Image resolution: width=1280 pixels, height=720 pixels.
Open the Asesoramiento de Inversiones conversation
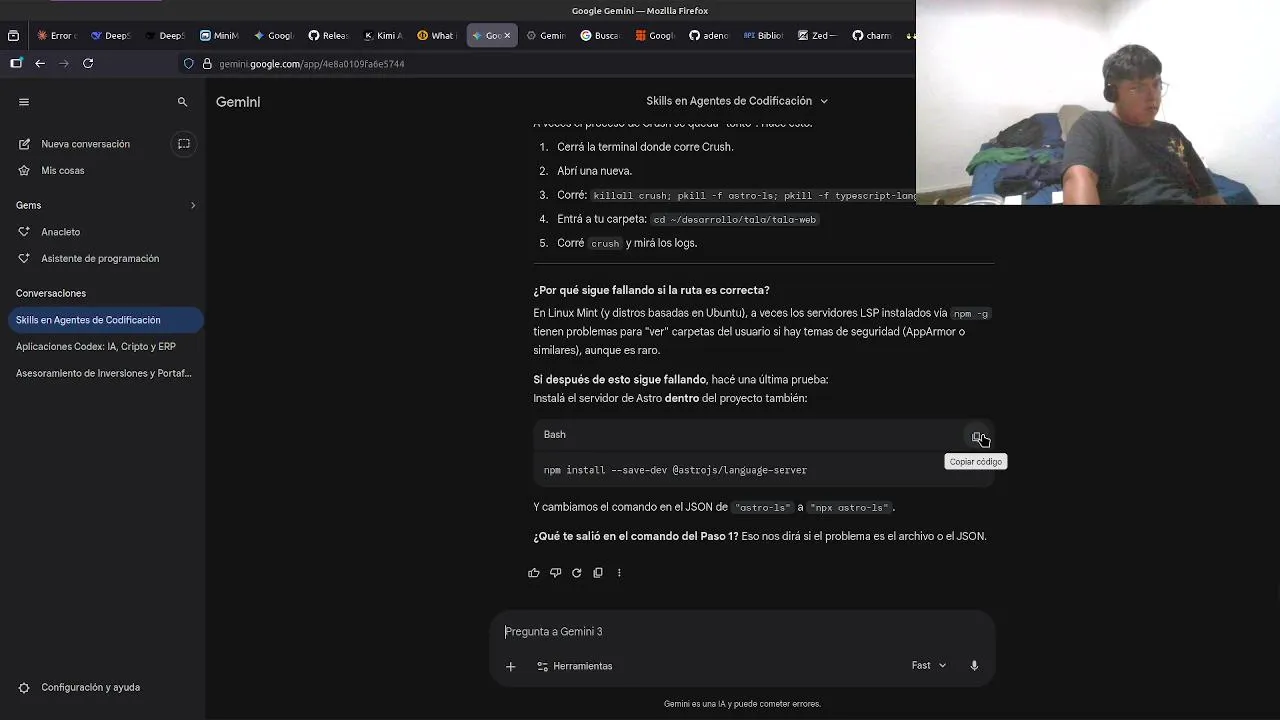[x=104, y=374]
